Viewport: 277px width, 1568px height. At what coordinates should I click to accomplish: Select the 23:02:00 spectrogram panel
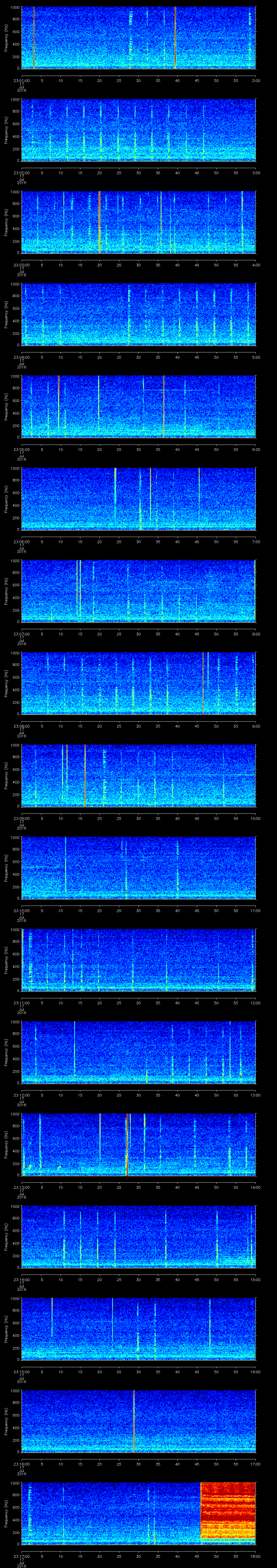point(139,130)
